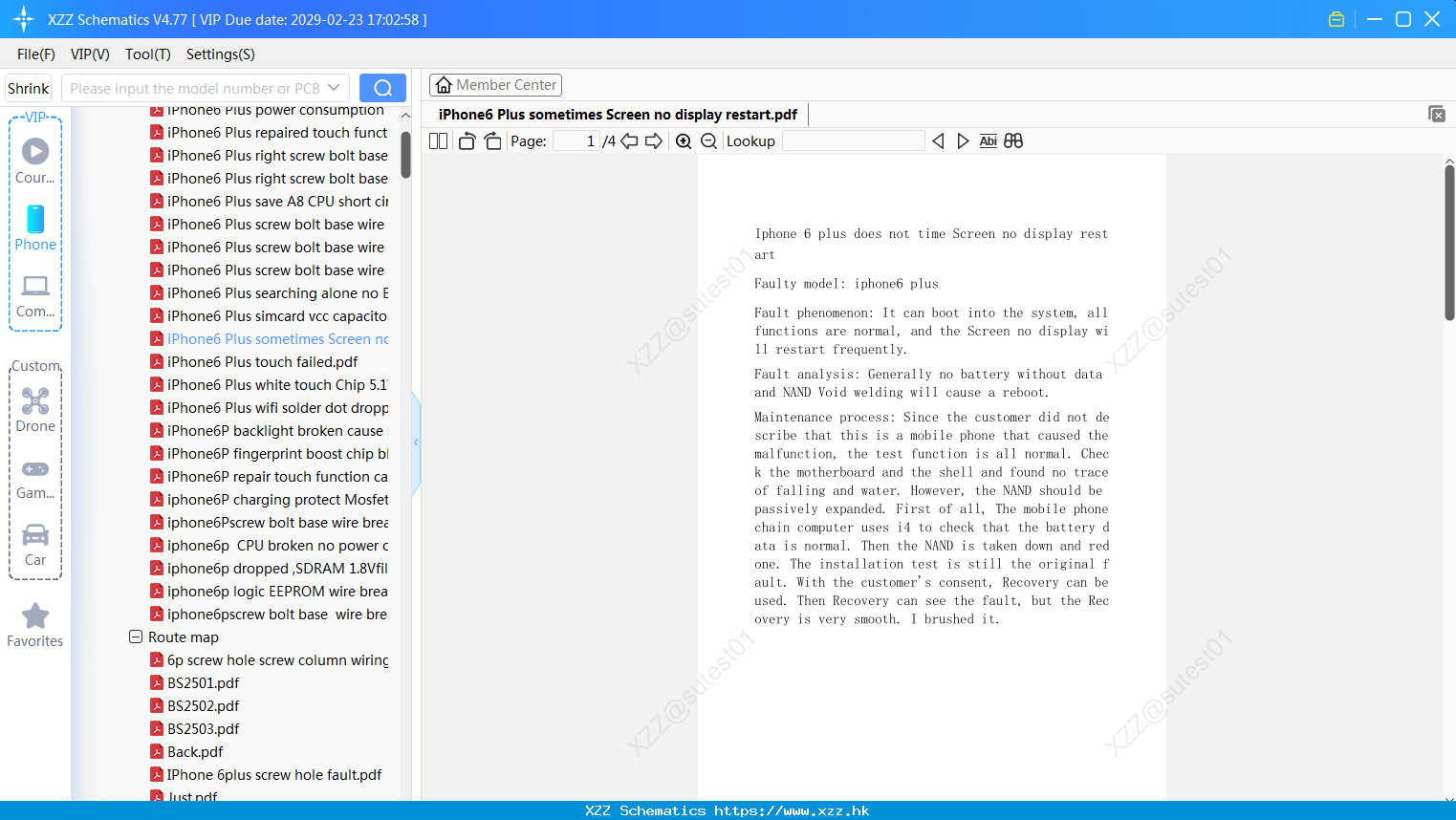Open the Settings(S) menu
The image size is (1456, 820).
221,54
